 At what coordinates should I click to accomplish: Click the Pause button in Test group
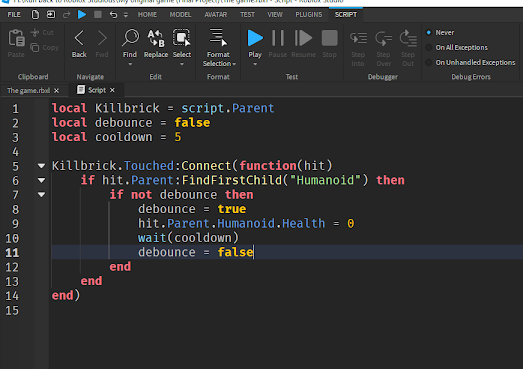click(278, 43)
